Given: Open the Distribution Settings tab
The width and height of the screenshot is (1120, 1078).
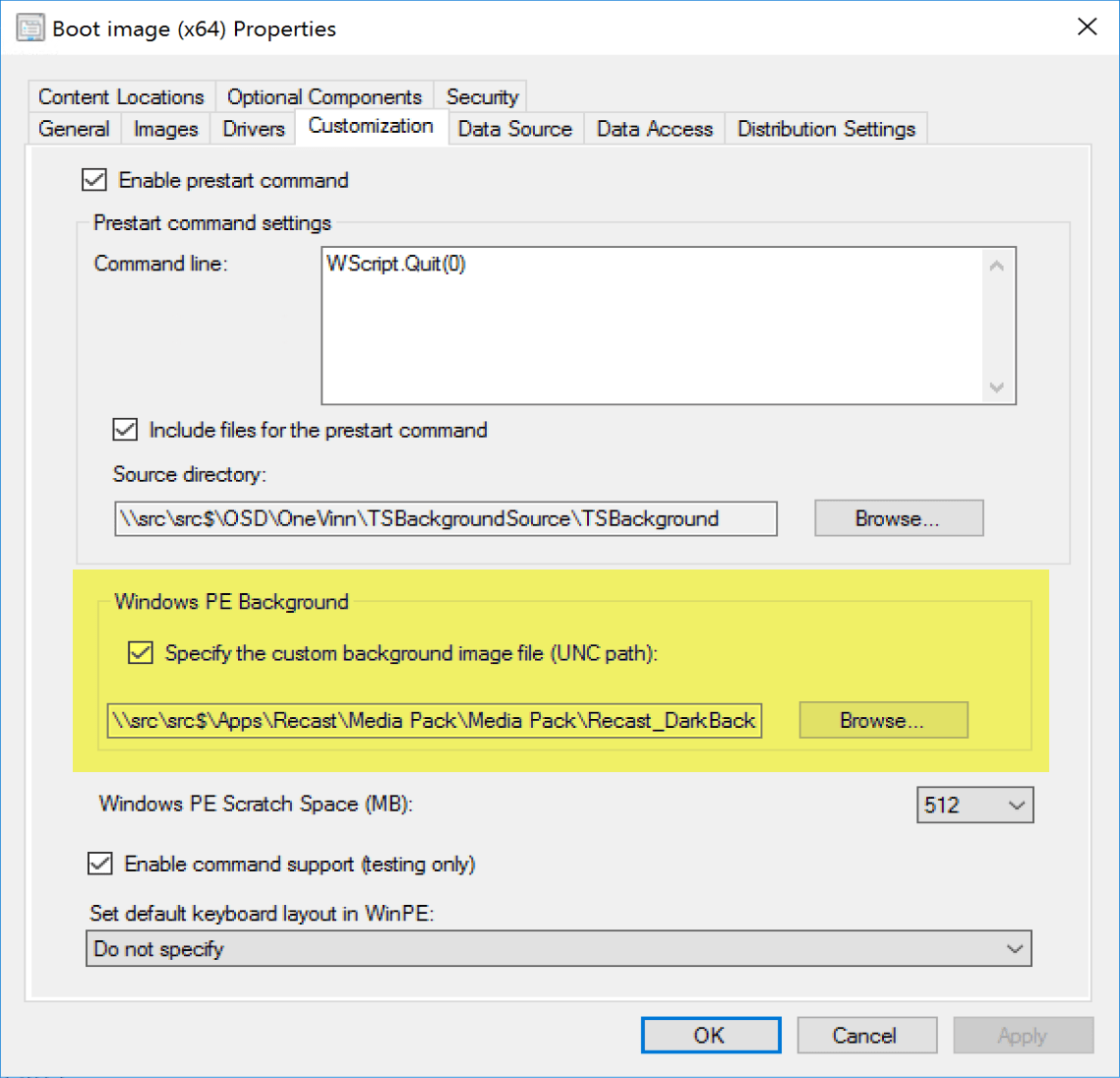Looking at the screenshot, I should pos(825,128).
